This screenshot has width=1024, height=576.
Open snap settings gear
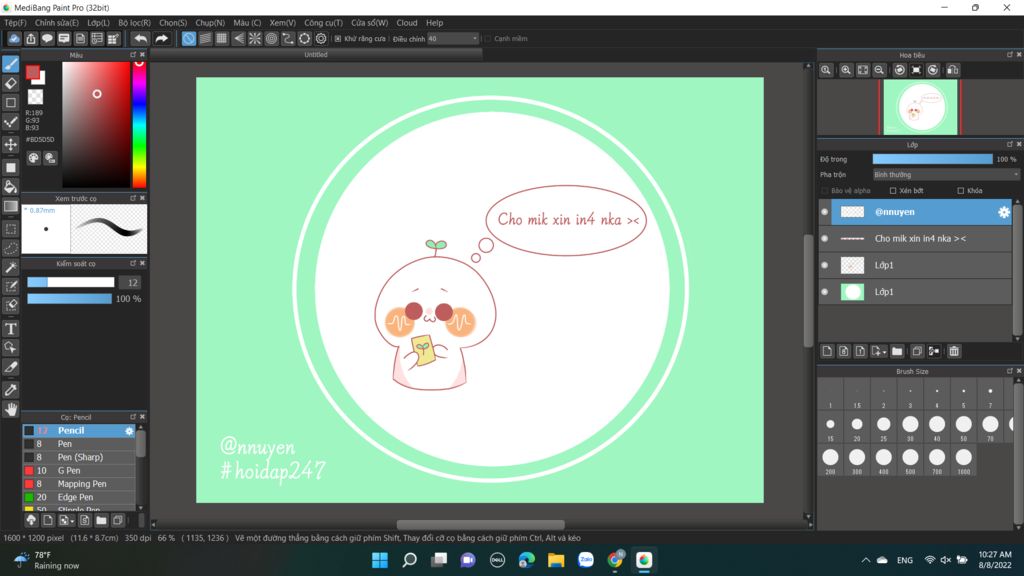coord(321,39)
